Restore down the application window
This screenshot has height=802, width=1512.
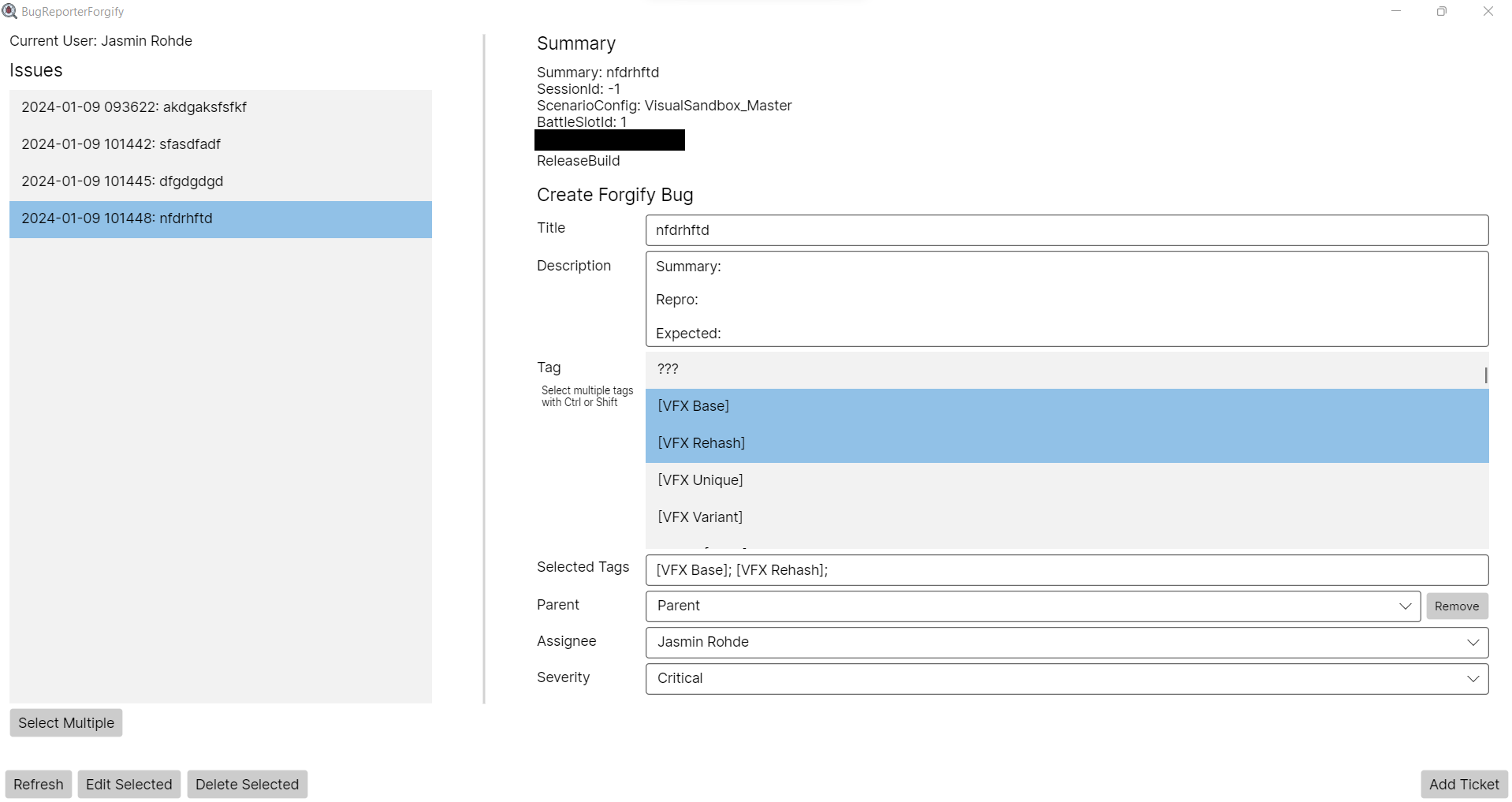point(1441,11)
